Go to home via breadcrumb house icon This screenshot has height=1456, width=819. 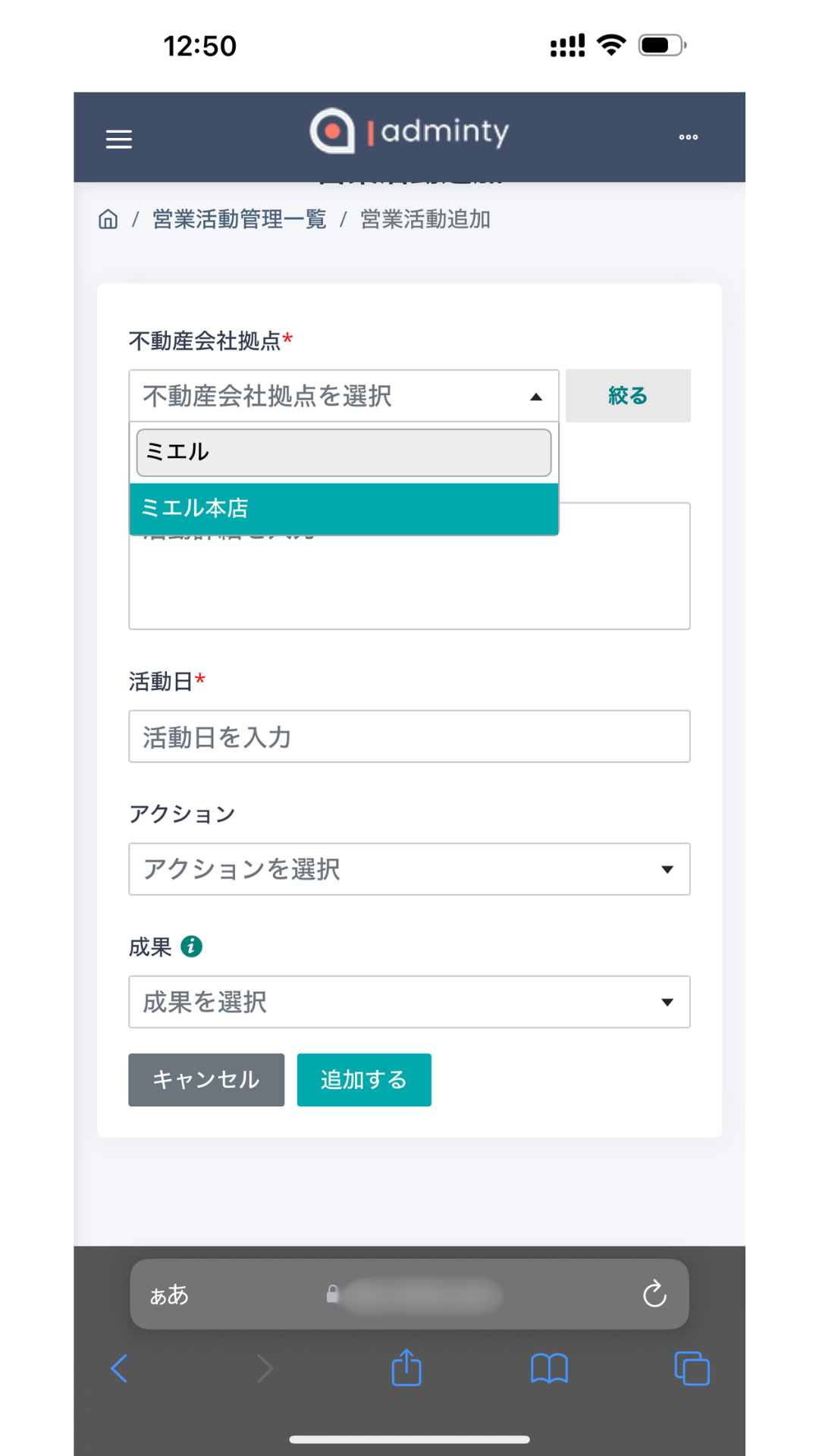(x=108, y=219)
